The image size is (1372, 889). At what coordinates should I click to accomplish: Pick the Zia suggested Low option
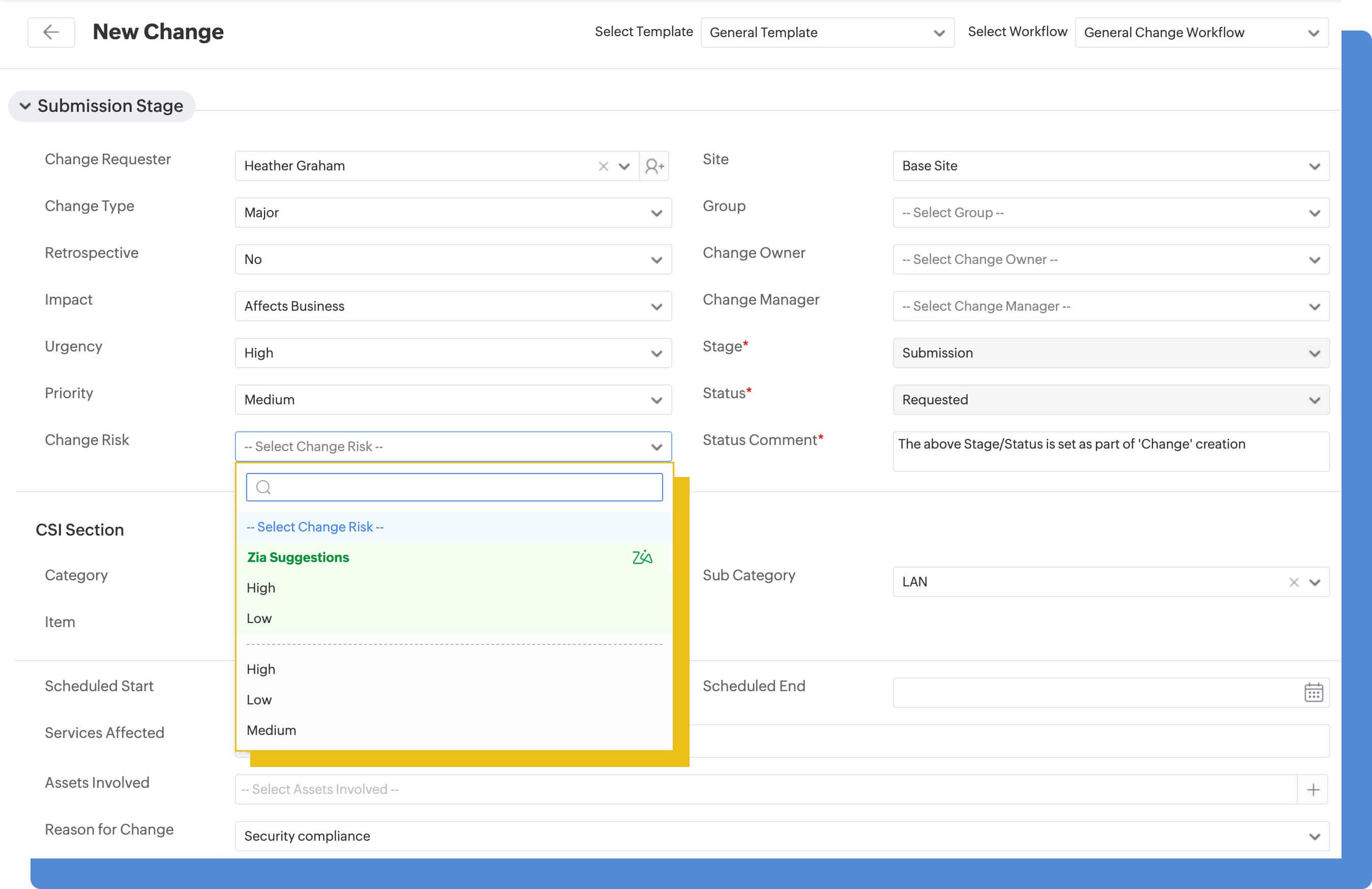pos(259,618)
